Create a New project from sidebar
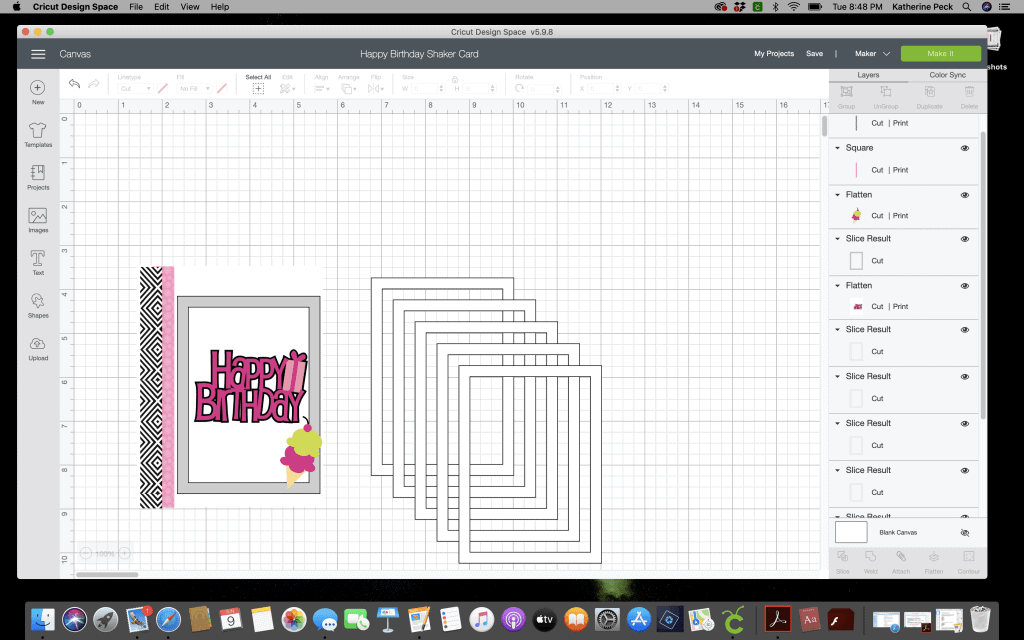This screenshot has width=1024, height=640. click(x=38, y=92)
